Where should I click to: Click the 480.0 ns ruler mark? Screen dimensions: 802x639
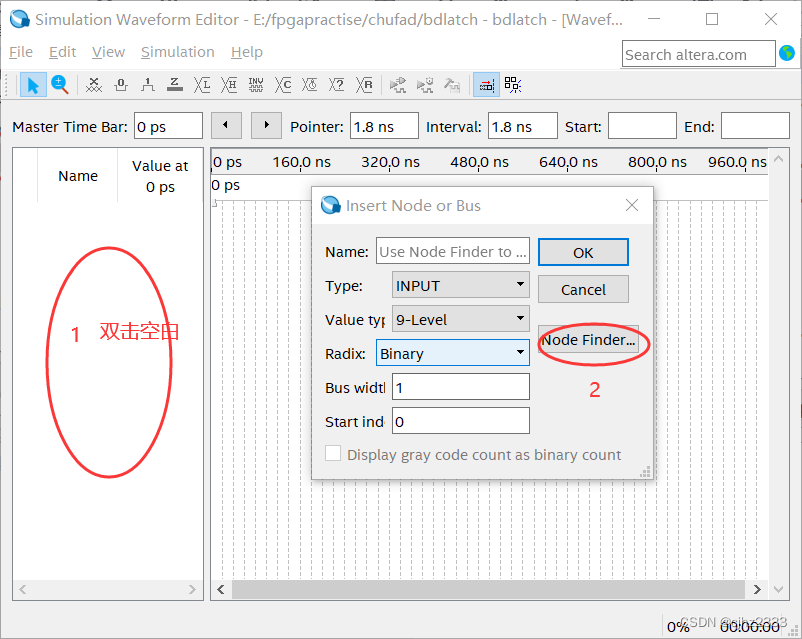tap(479, 162)
